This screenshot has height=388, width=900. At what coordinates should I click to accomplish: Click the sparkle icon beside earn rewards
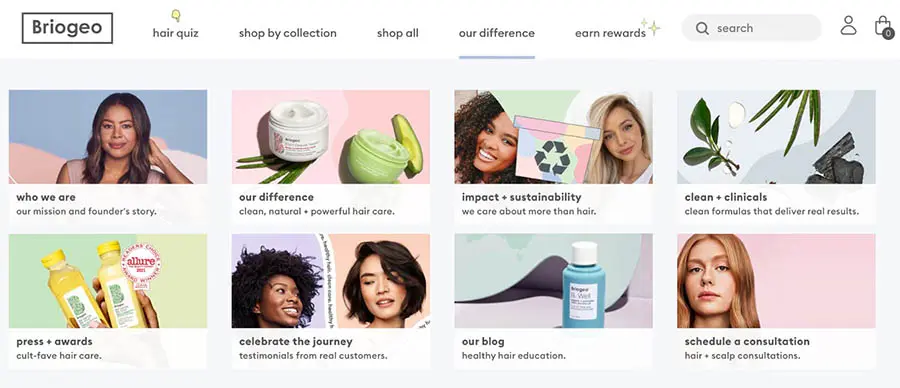pyautogui.click(x=651, y=26)
